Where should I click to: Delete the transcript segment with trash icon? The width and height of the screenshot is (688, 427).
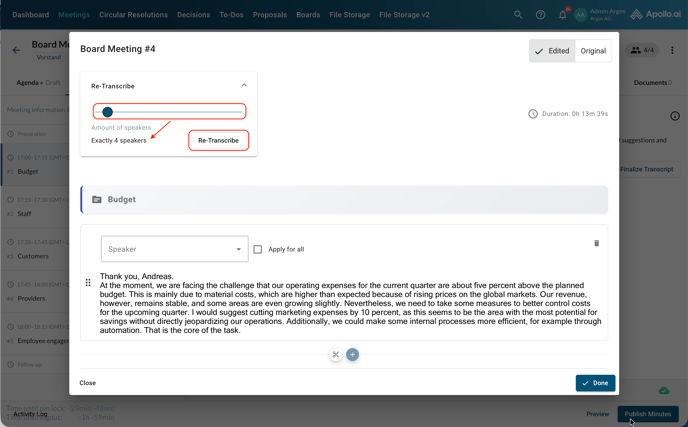596,243
